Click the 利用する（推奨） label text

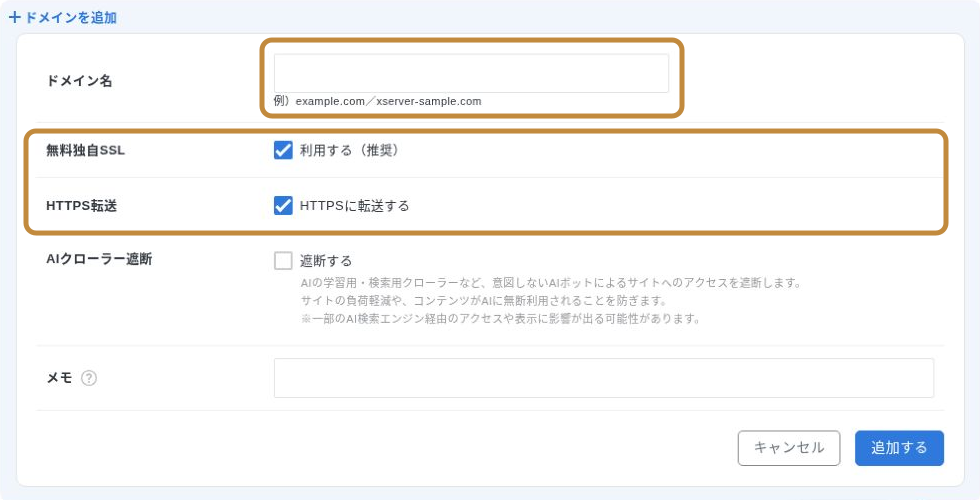pos(349,150)
